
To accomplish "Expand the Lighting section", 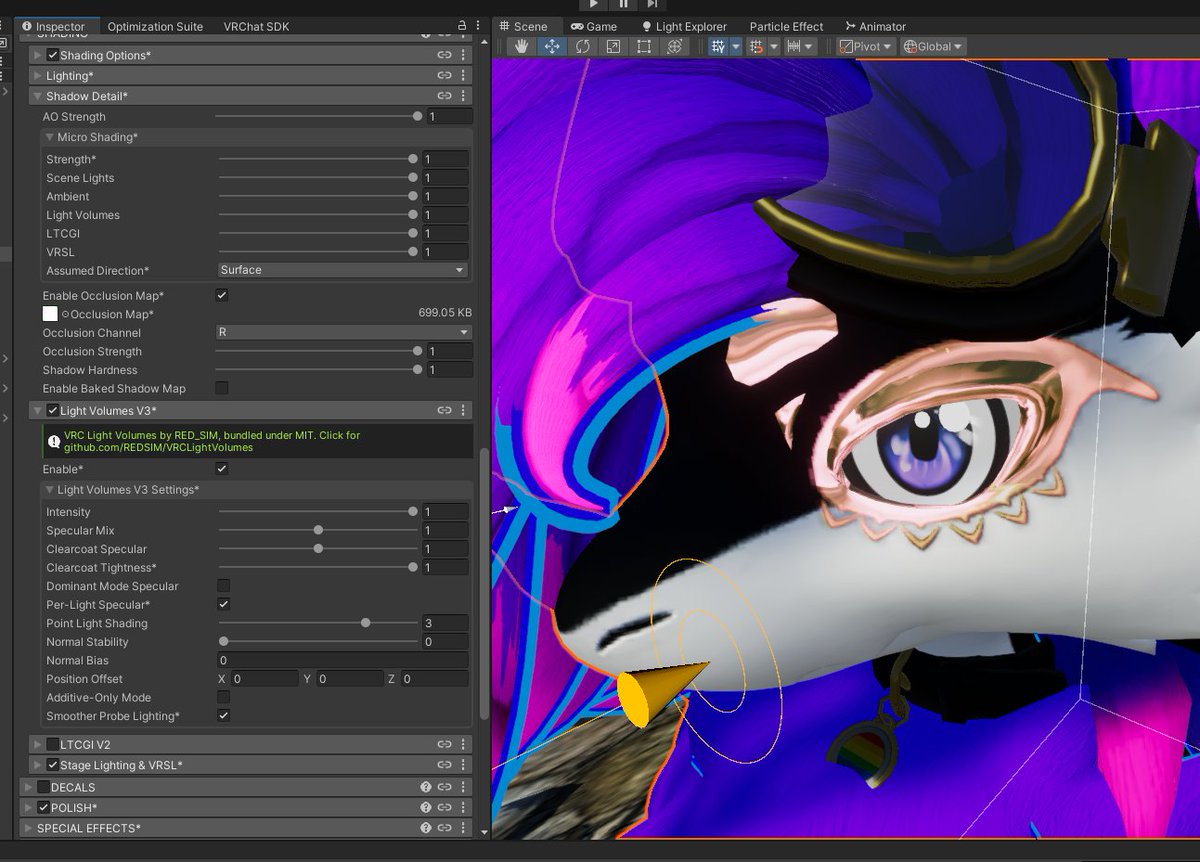I will coord(38,76).
